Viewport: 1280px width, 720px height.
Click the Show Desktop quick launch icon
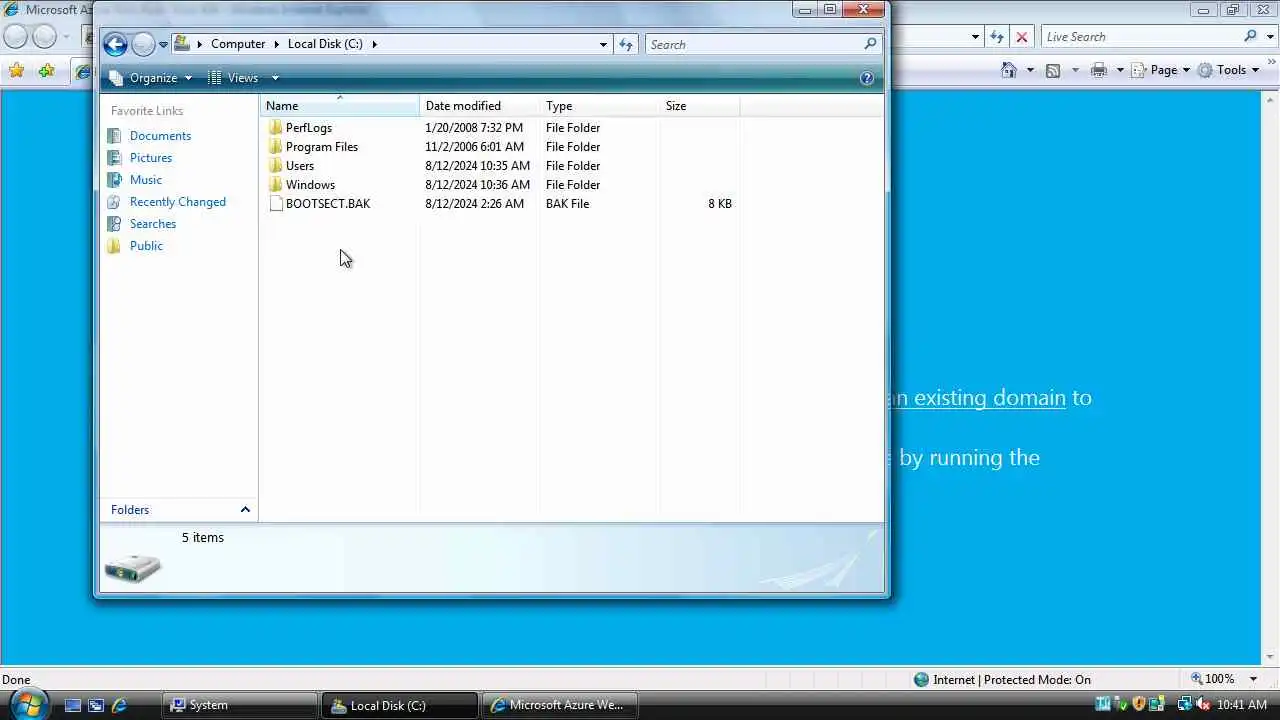(x=73, y=705)
